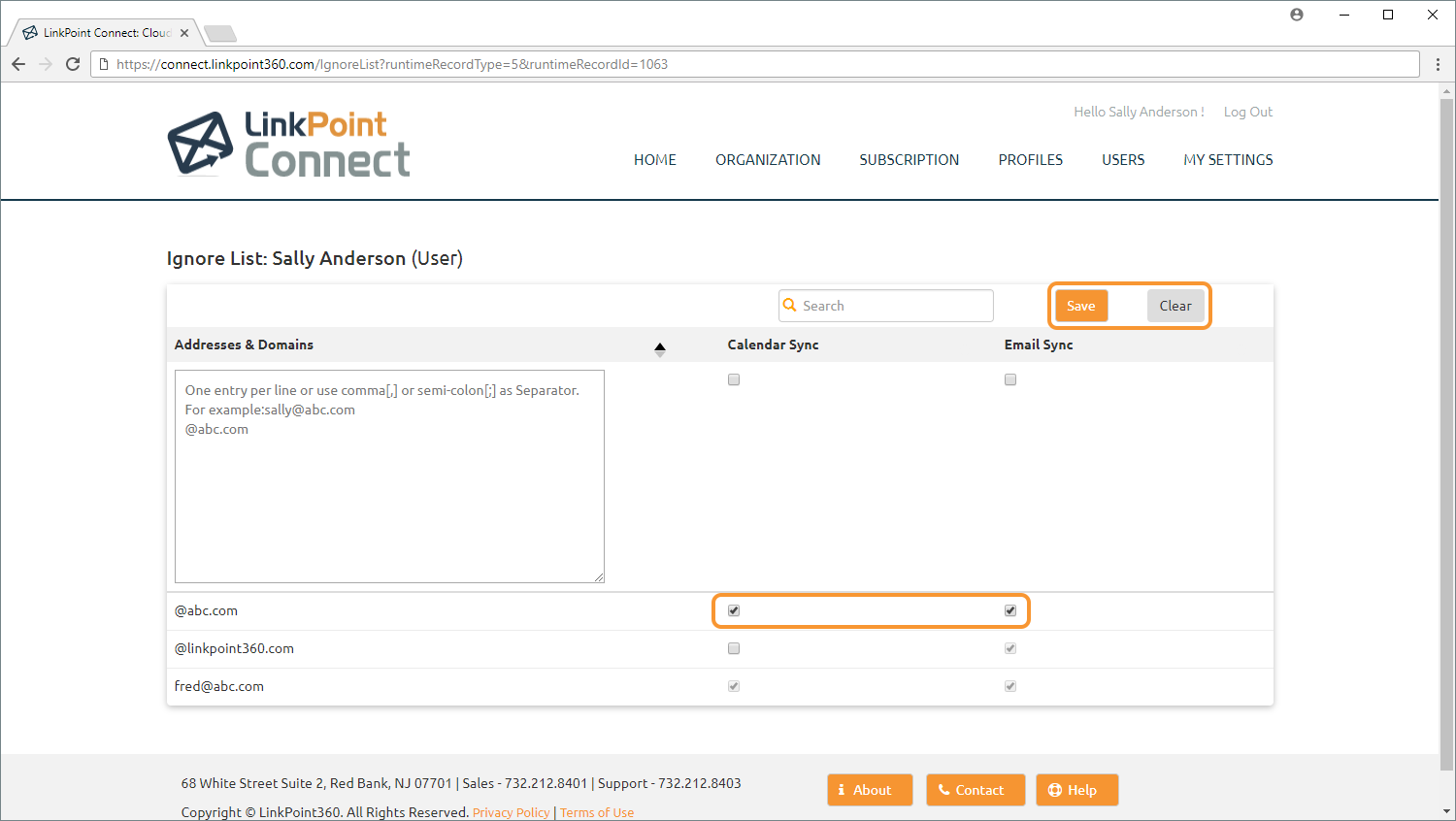Click the Email Sync column header
Viewport: 1456px width, 821px height.
(x=1039, y=345)
